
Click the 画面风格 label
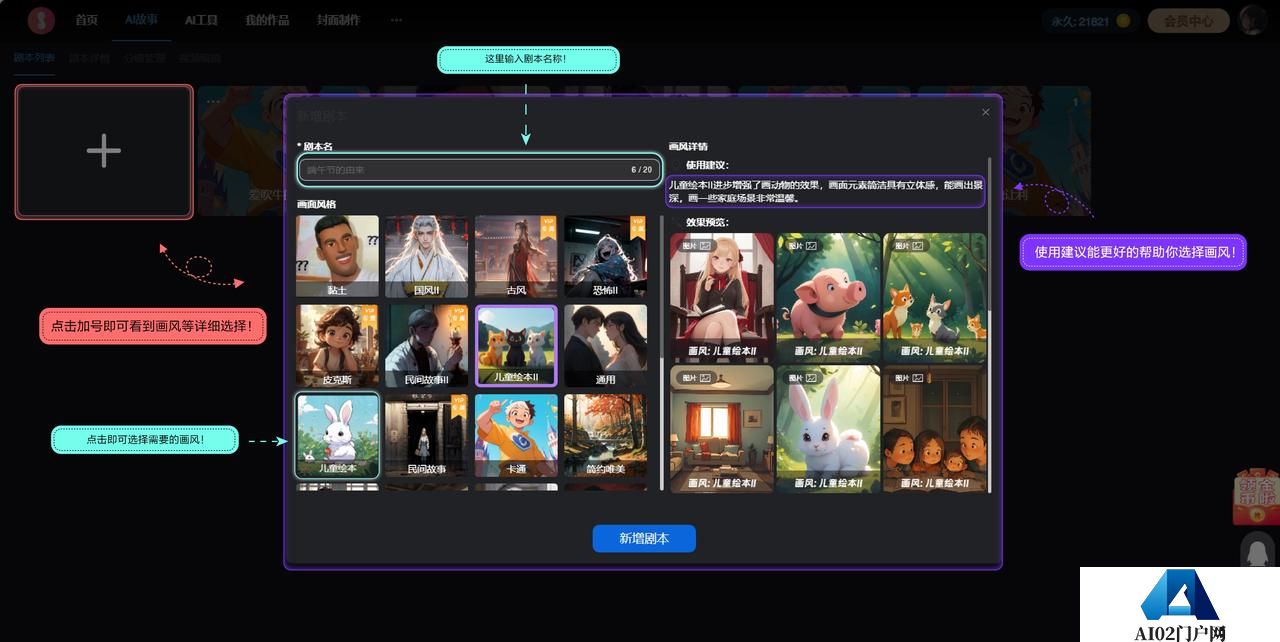click(316, 204)
